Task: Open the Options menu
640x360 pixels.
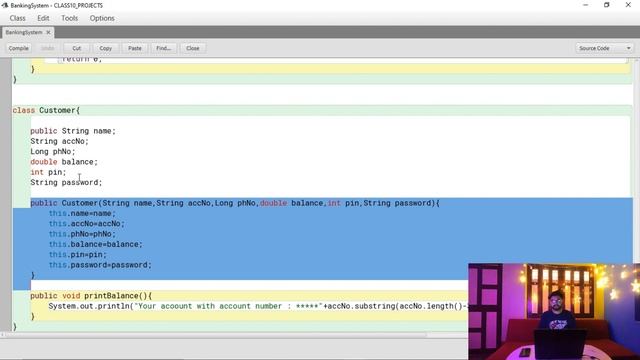Action: [x=102, y=18]
